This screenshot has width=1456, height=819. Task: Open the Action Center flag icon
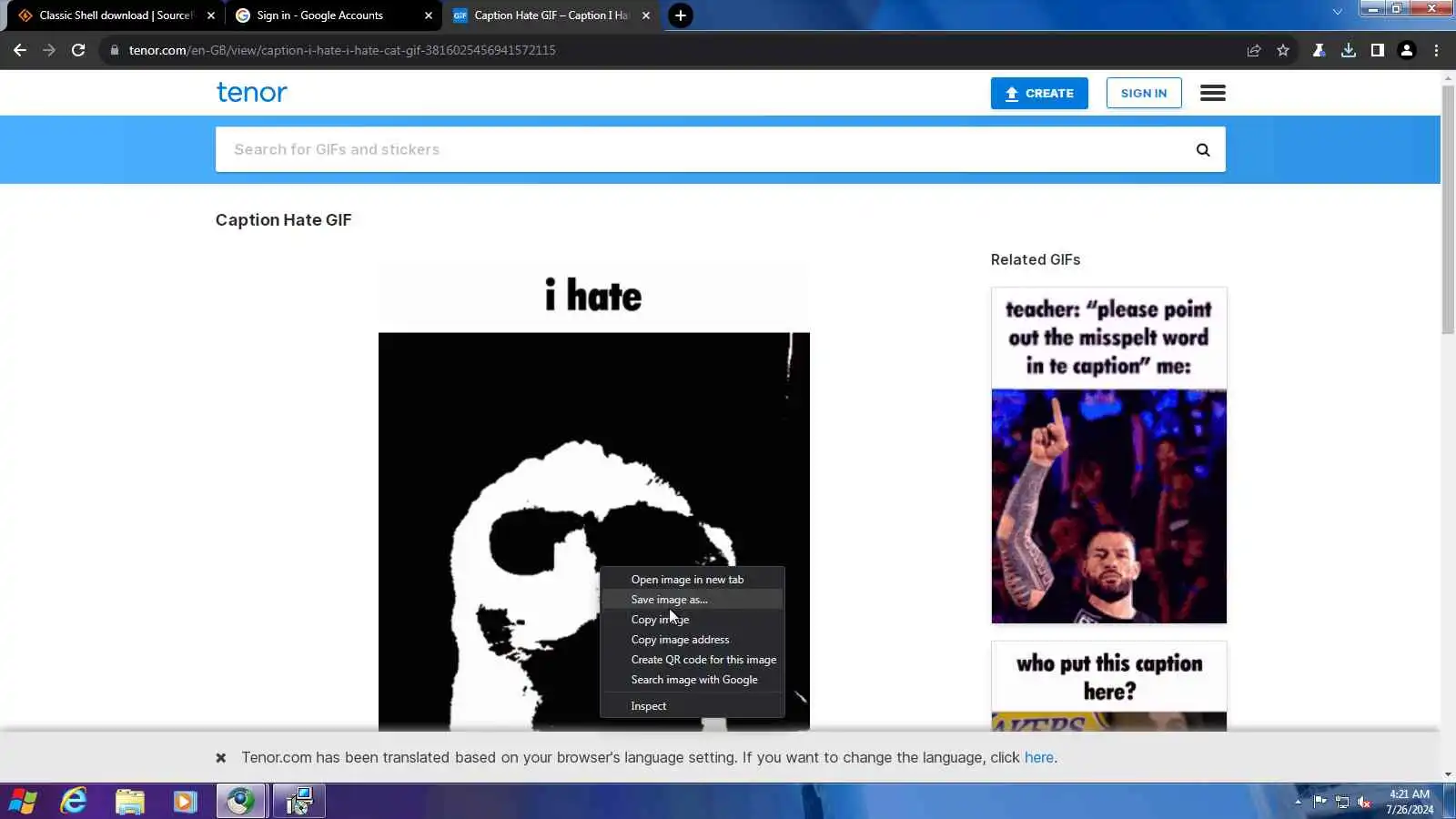pyautogui.click(x=1320, y=802)
